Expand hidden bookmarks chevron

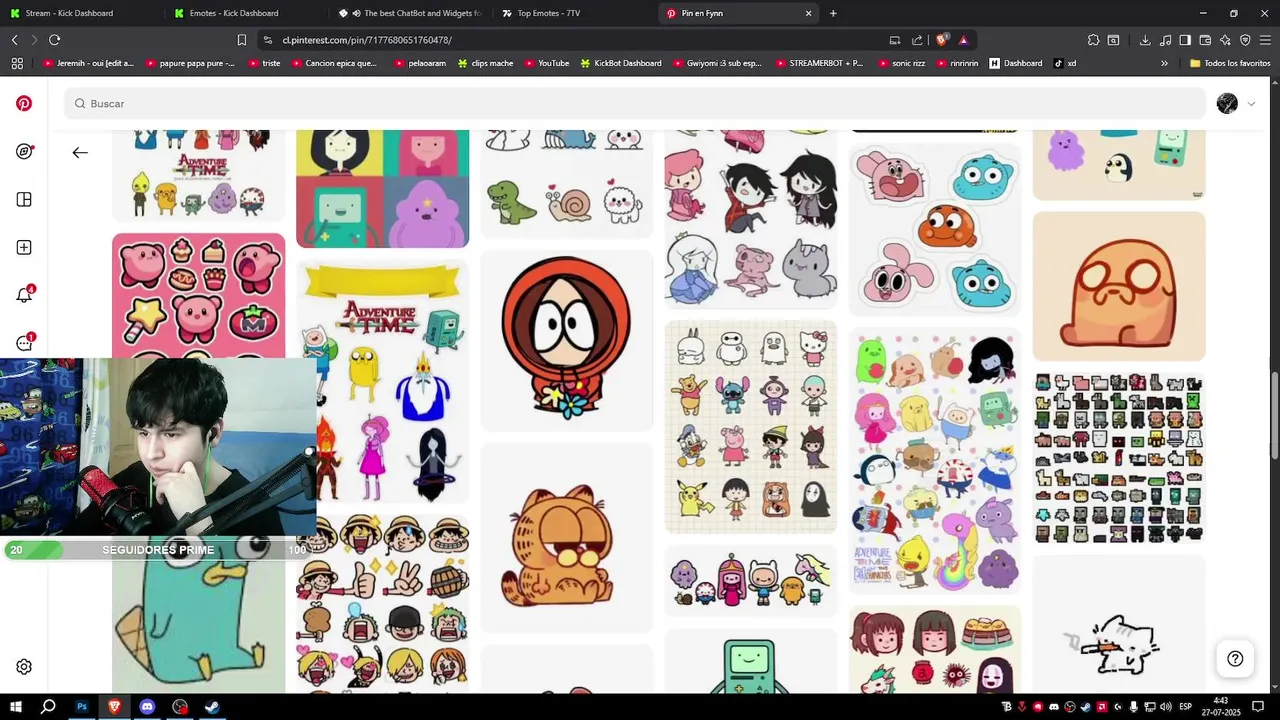[1164, 63]
